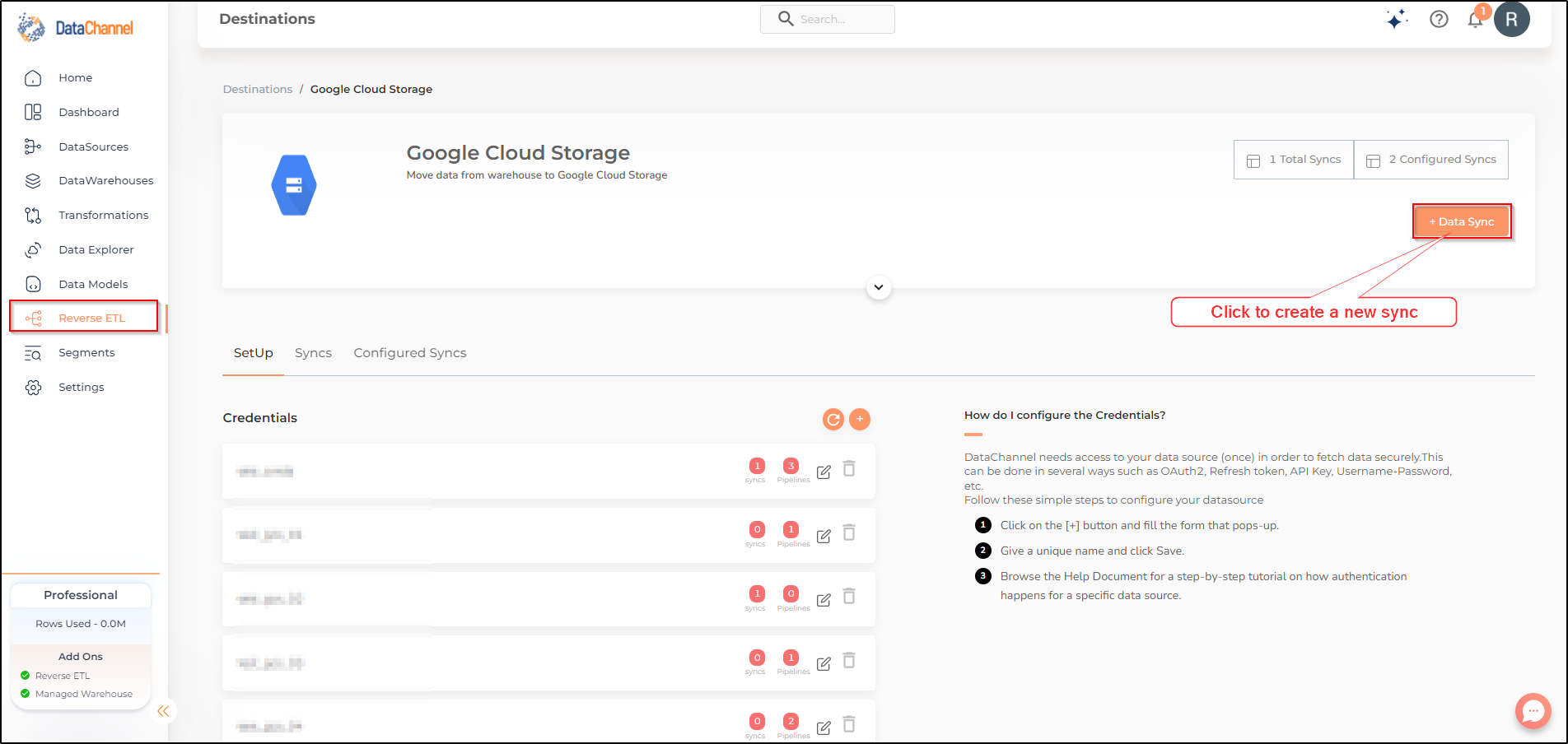Viewport: 1568px width, 744px height.
Task: Open the chat support bubble
Action: point(1533,711)
